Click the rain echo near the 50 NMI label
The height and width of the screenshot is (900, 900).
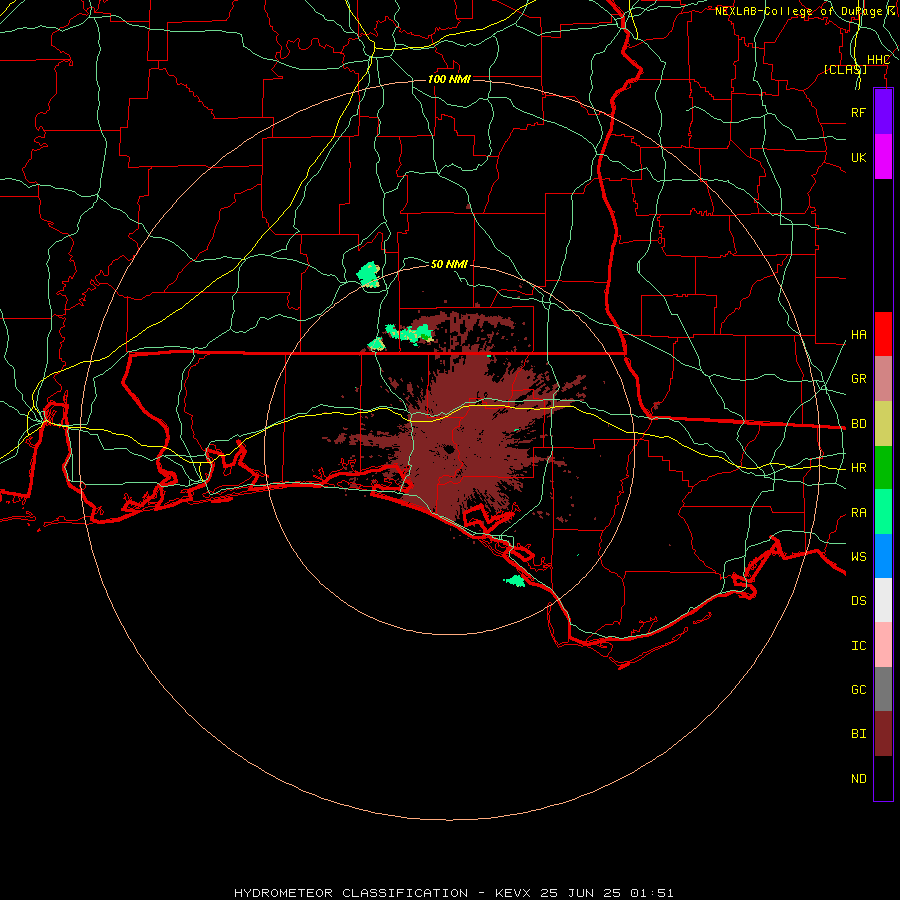coord(368,274)
